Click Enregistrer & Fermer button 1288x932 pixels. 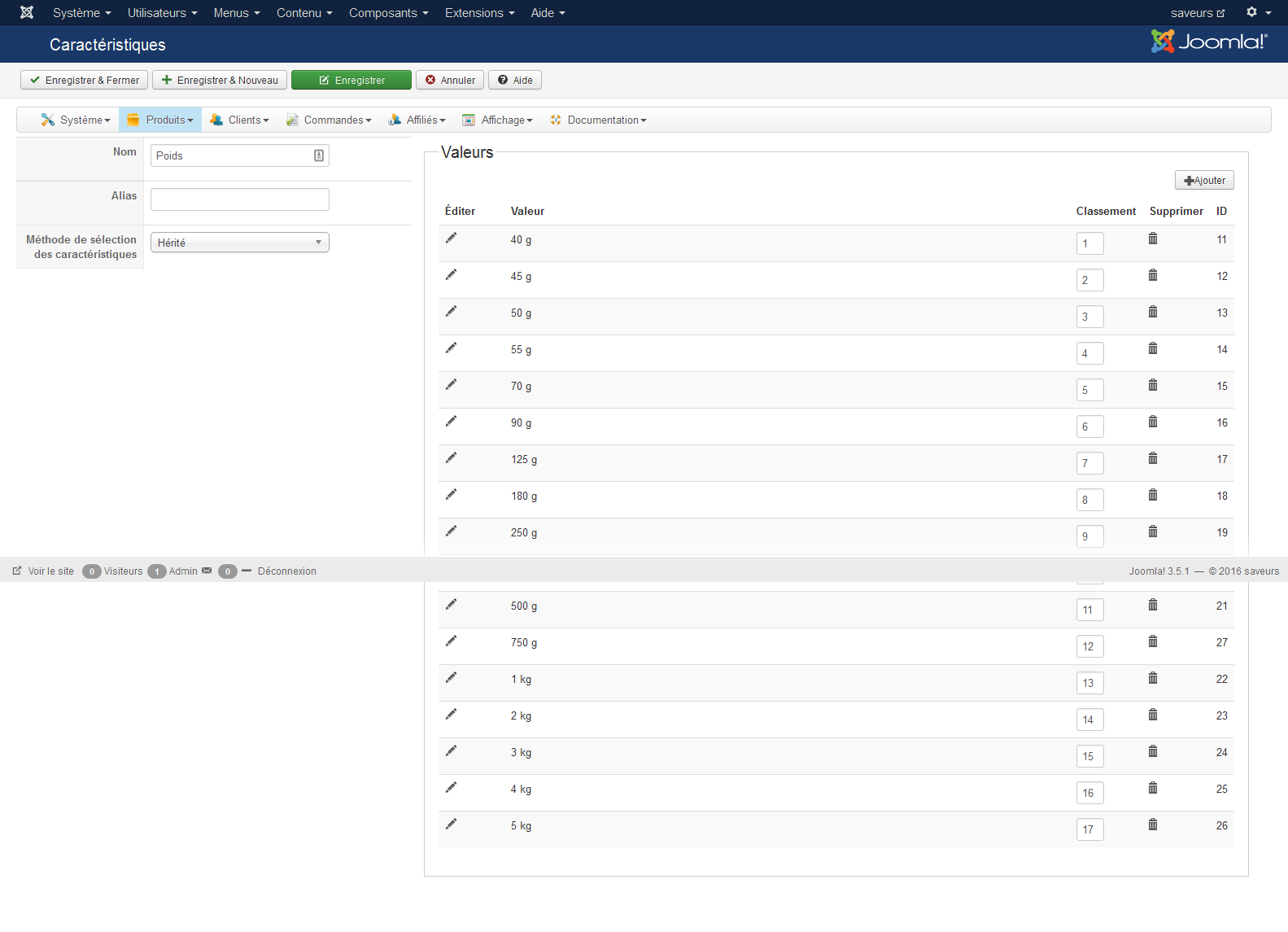[x=85, y=80]
